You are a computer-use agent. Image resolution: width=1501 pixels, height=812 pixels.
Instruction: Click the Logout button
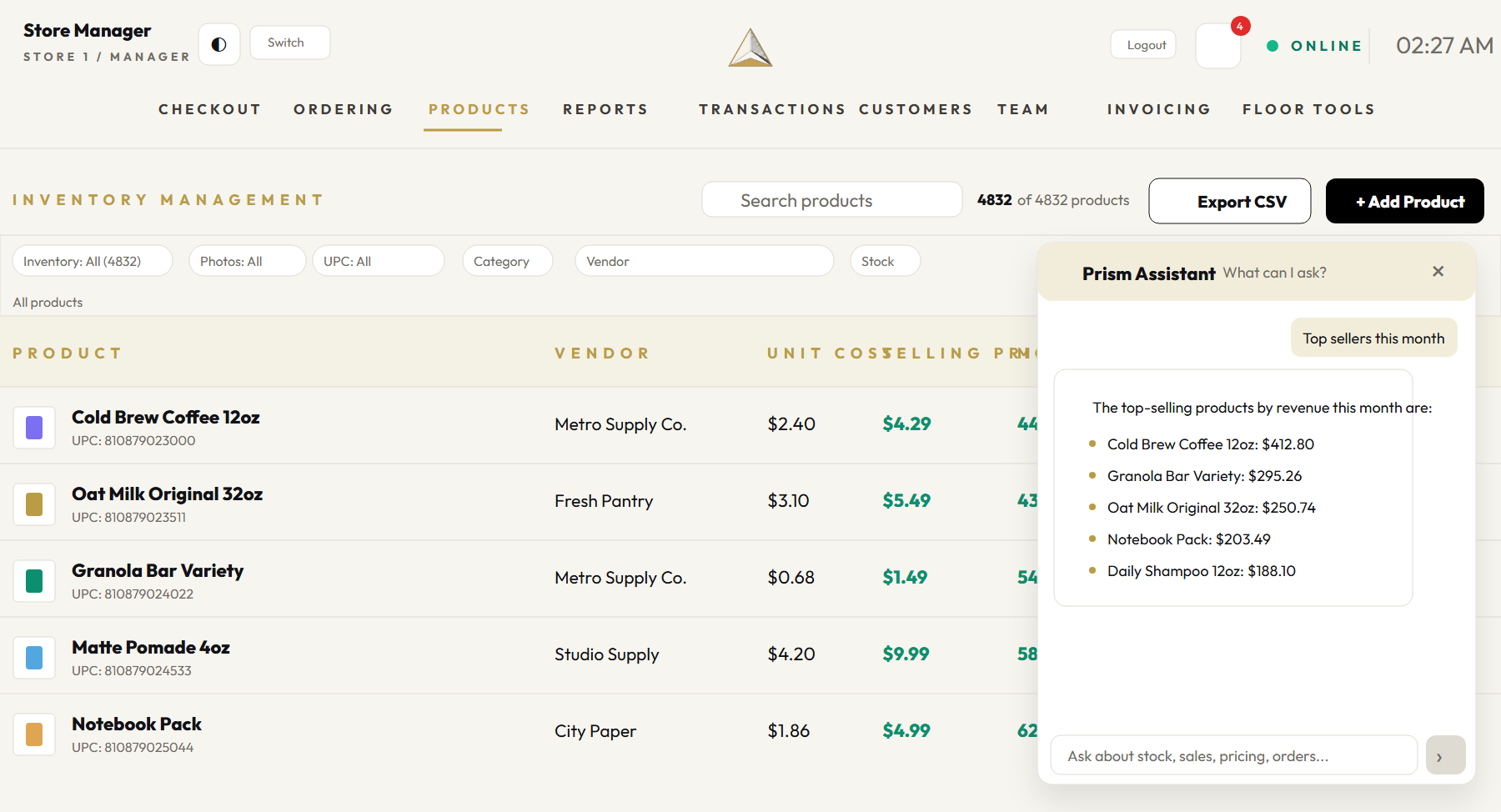[1143, 45]
